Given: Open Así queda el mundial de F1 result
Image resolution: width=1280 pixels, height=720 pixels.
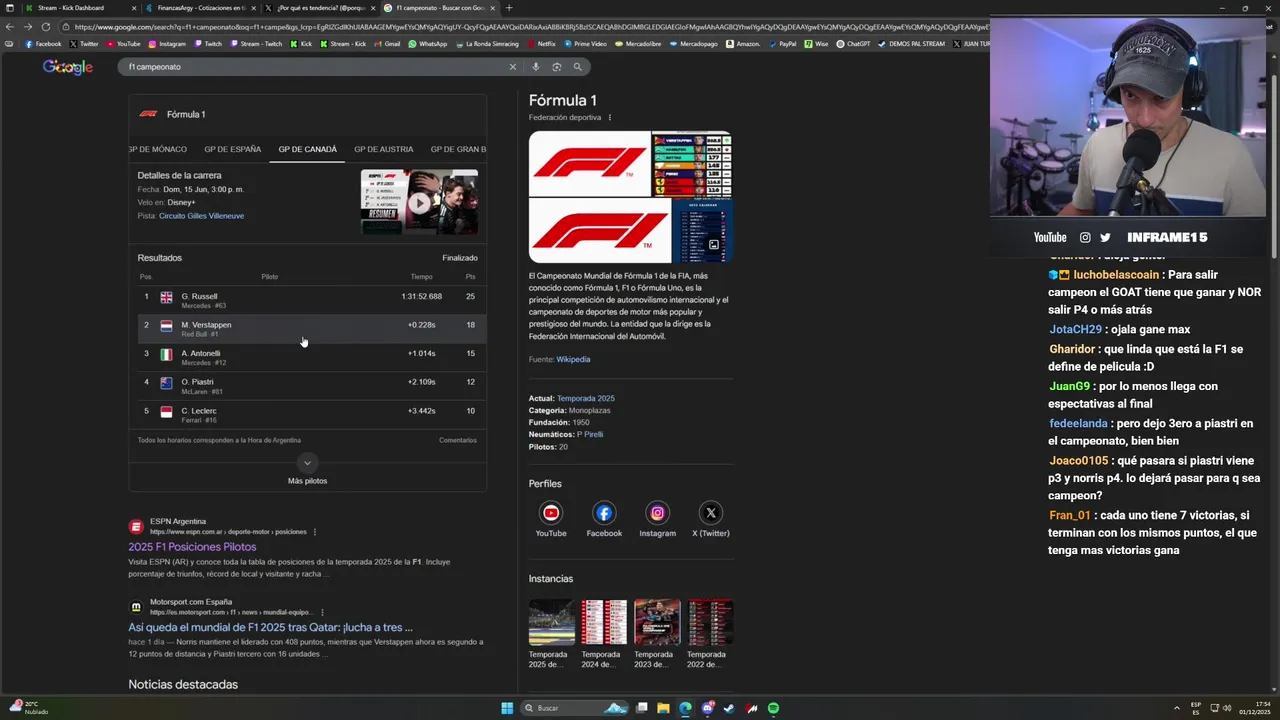Looking at the screenshot, I should click(270, 627).
